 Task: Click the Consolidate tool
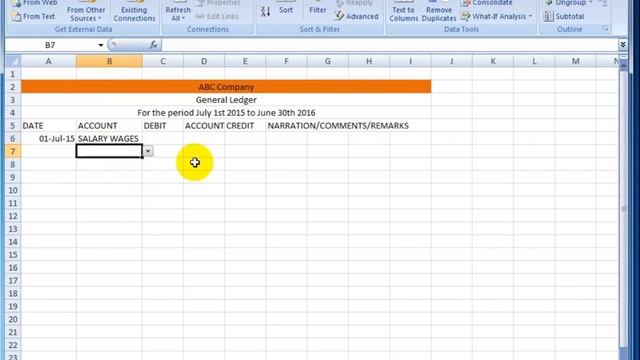pos(486,3)
